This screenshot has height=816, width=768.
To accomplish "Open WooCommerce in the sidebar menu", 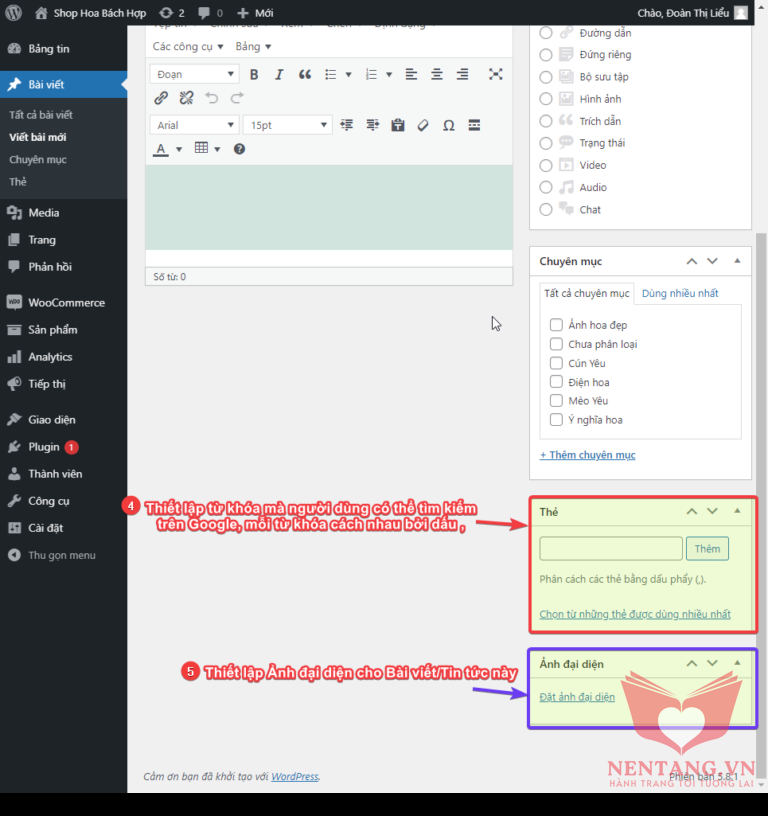I will tap(66, 302).
